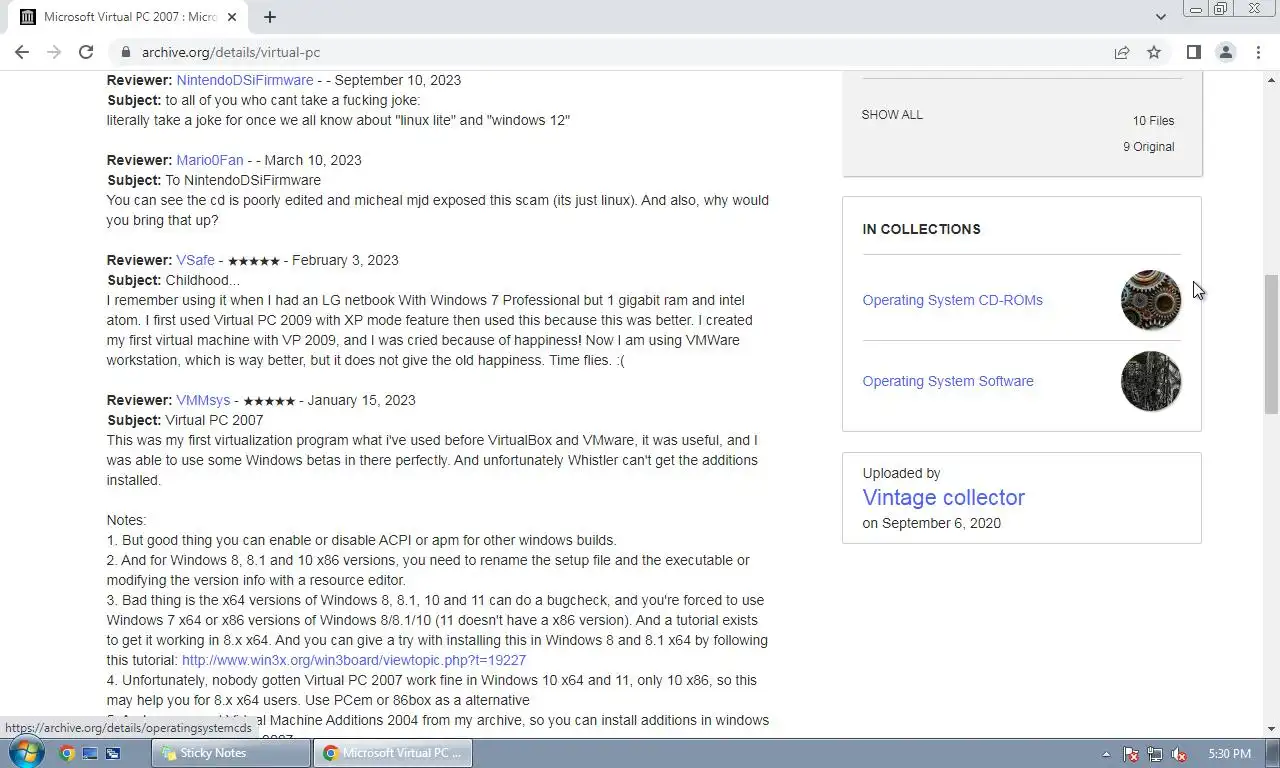This screenshot has height=768, width=1280.
Task: Show hidden system tray icons
Action: coord(1105,754)
